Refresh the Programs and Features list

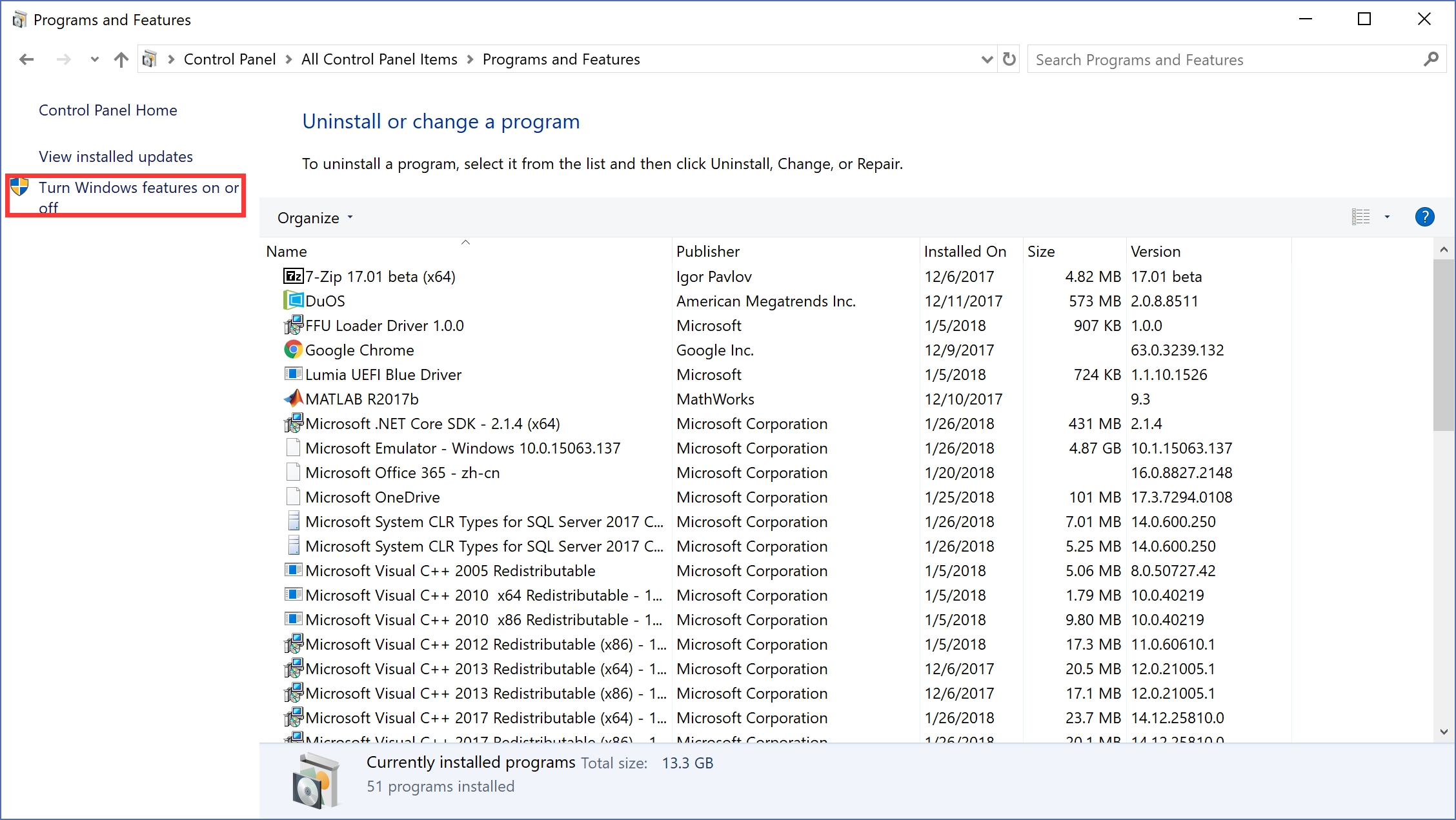pyautogui.click(x=1009, y=59)
